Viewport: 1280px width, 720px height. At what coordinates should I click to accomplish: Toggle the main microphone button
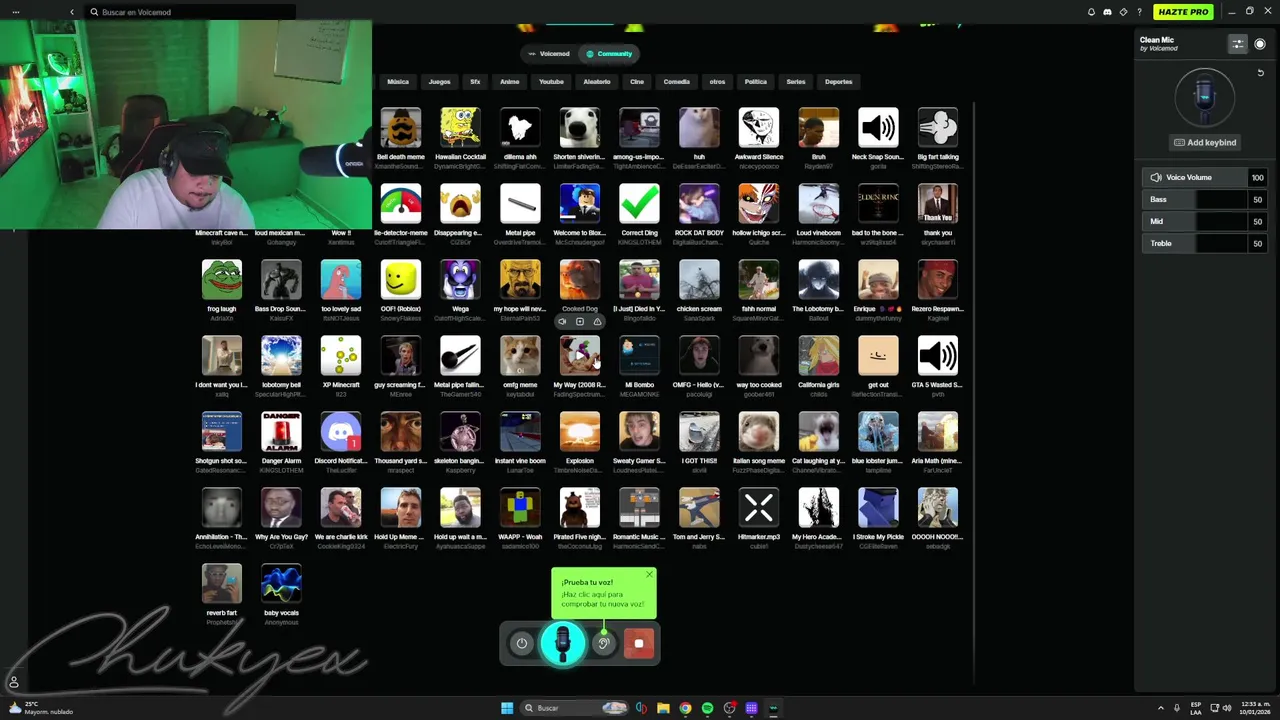click(563, 643)
